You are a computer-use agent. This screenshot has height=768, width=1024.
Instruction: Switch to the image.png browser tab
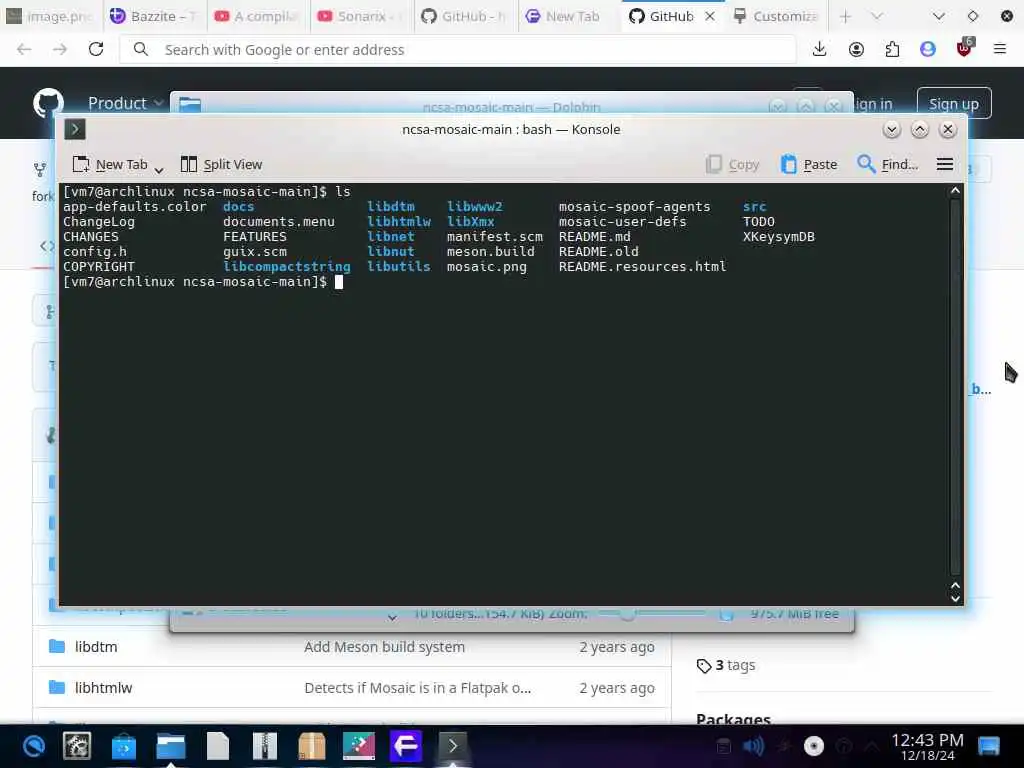pyautogui.click(x=49, y=16)
